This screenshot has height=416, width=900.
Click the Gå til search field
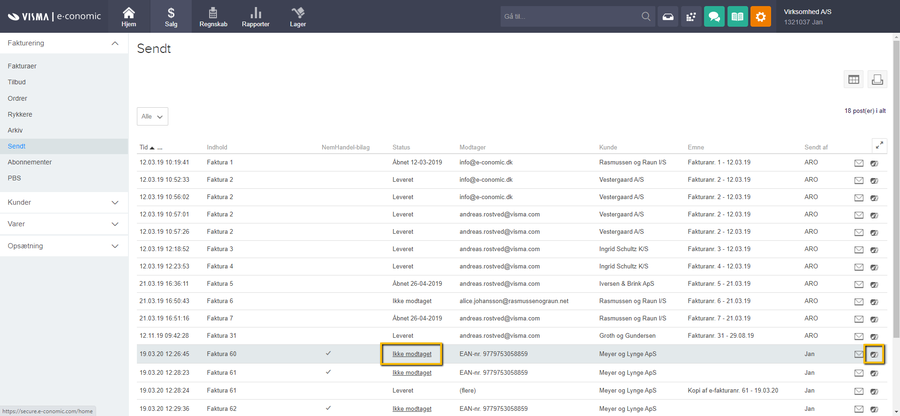click(x=568, y=17)
